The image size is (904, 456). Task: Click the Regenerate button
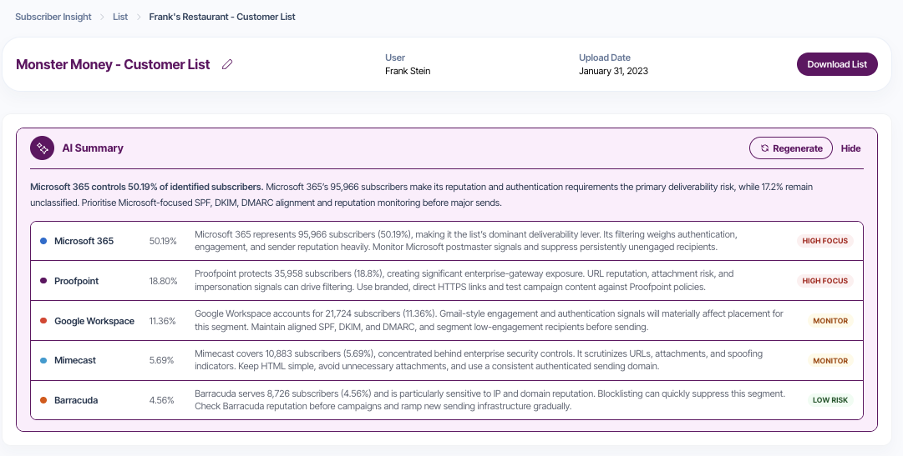(791, 148)
